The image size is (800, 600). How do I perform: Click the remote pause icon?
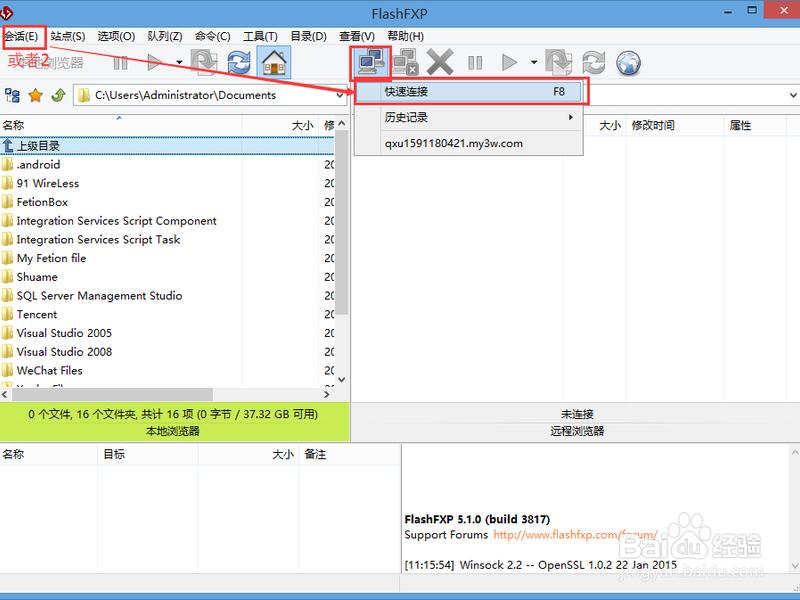point(474,63)
